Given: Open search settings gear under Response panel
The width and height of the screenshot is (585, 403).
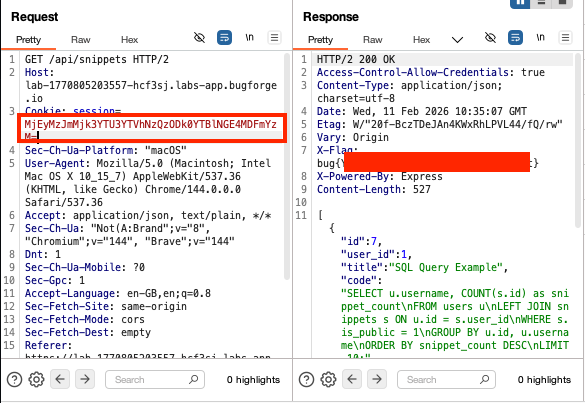Looking at the screenshot, I should 328,379.
